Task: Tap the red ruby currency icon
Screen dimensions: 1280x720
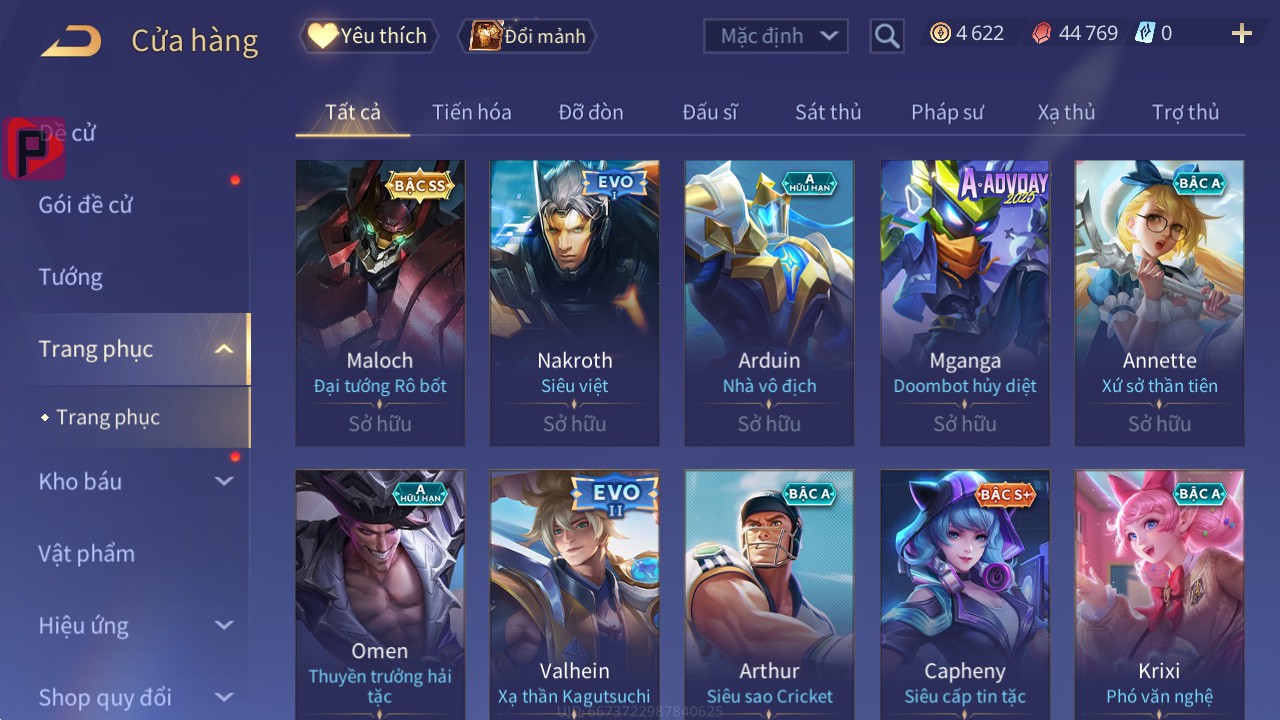Action: pos(1042,34)
